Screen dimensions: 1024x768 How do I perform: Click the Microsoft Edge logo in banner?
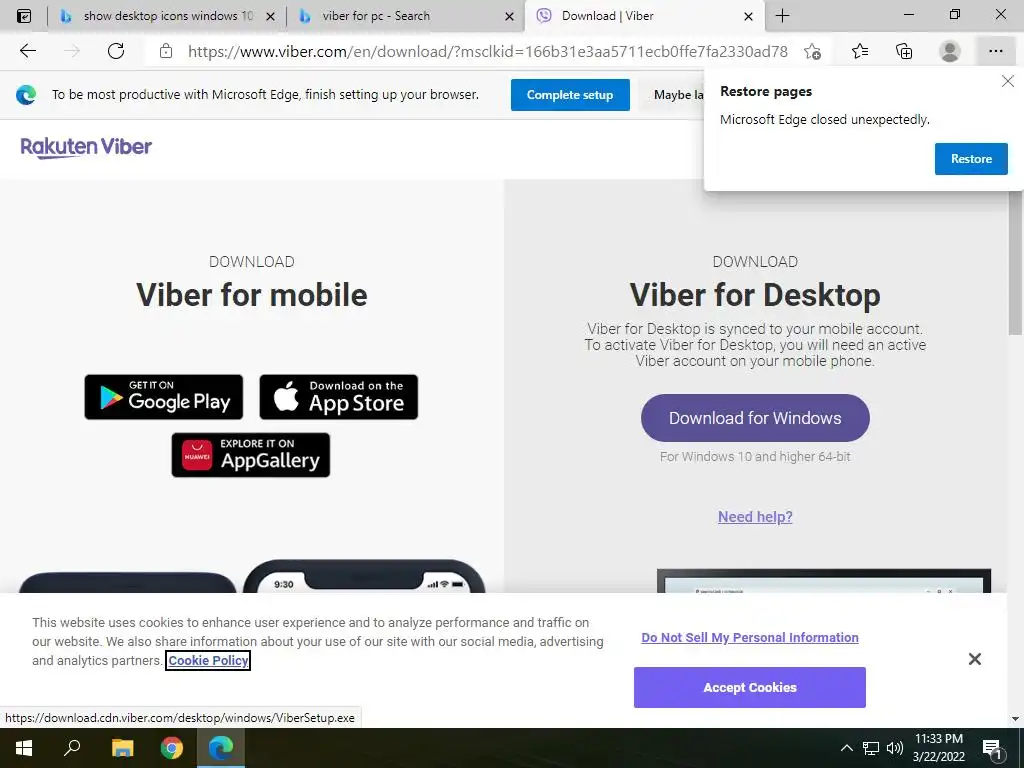26,95
